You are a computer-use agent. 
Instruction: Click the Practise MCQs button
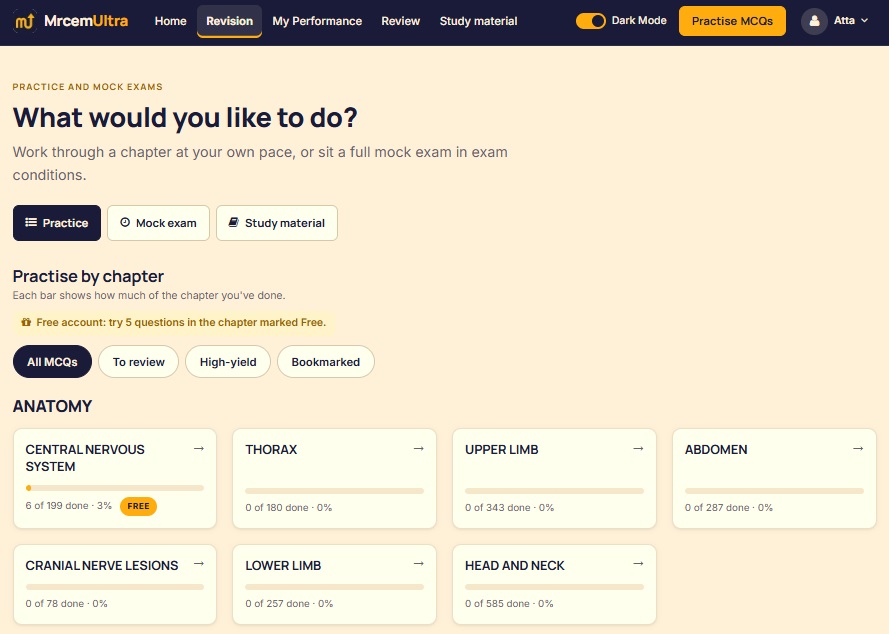(733, 21)
